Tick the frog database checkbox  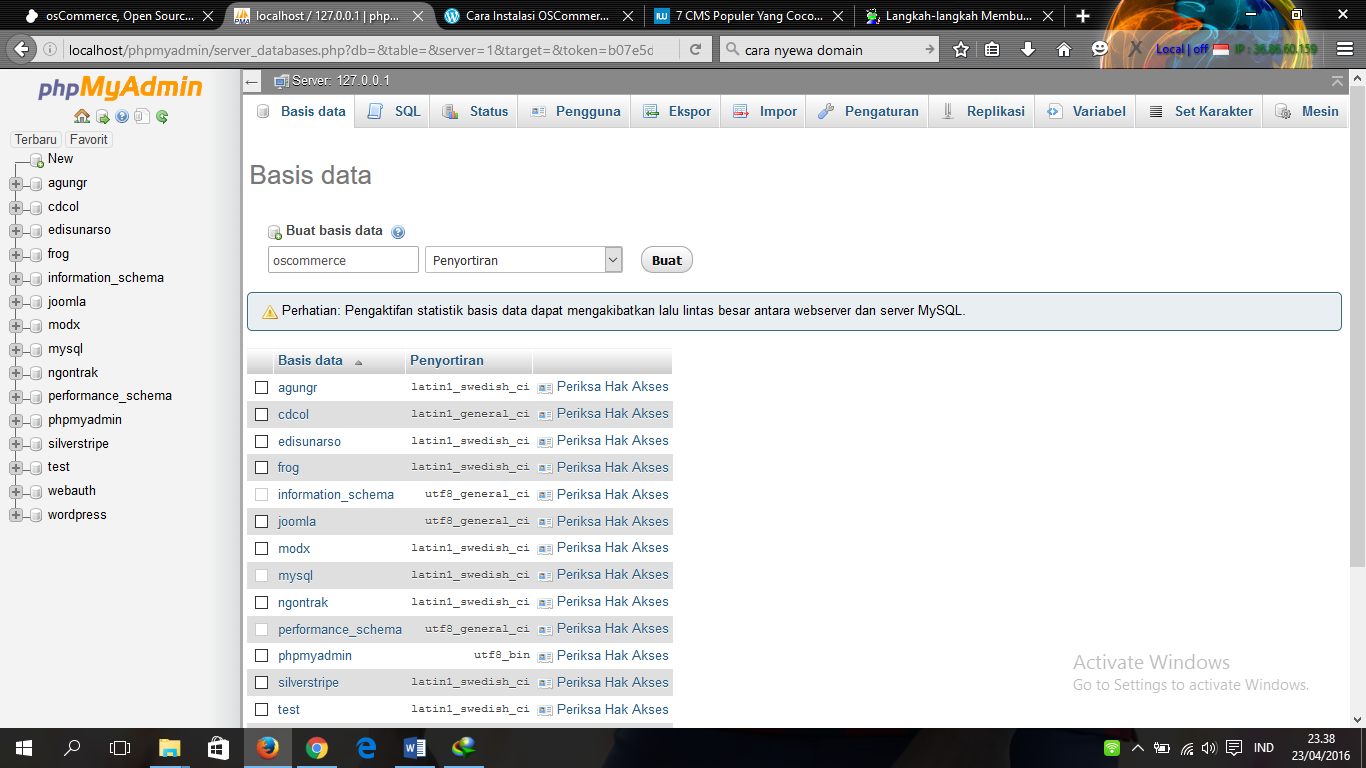(262, 468)
